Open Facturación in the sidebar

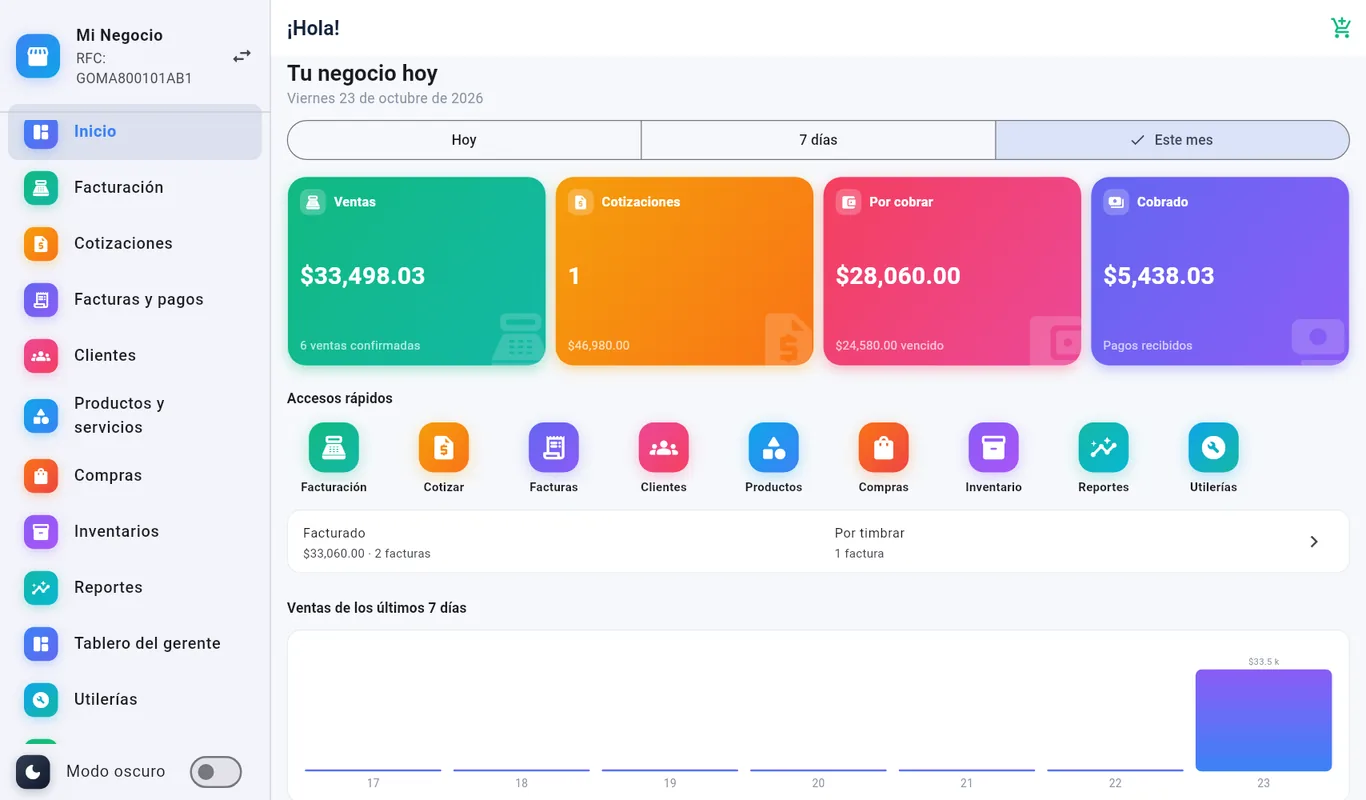point(135,188)
